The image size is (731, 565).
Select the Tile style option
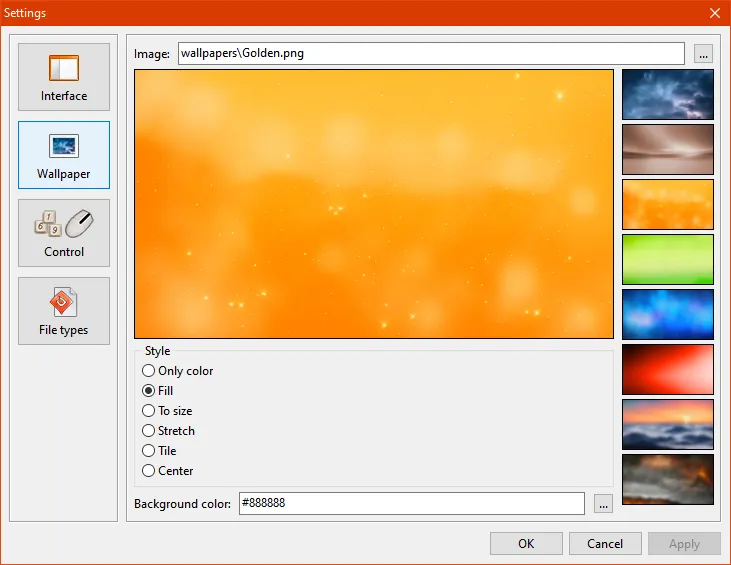(159, 451)
